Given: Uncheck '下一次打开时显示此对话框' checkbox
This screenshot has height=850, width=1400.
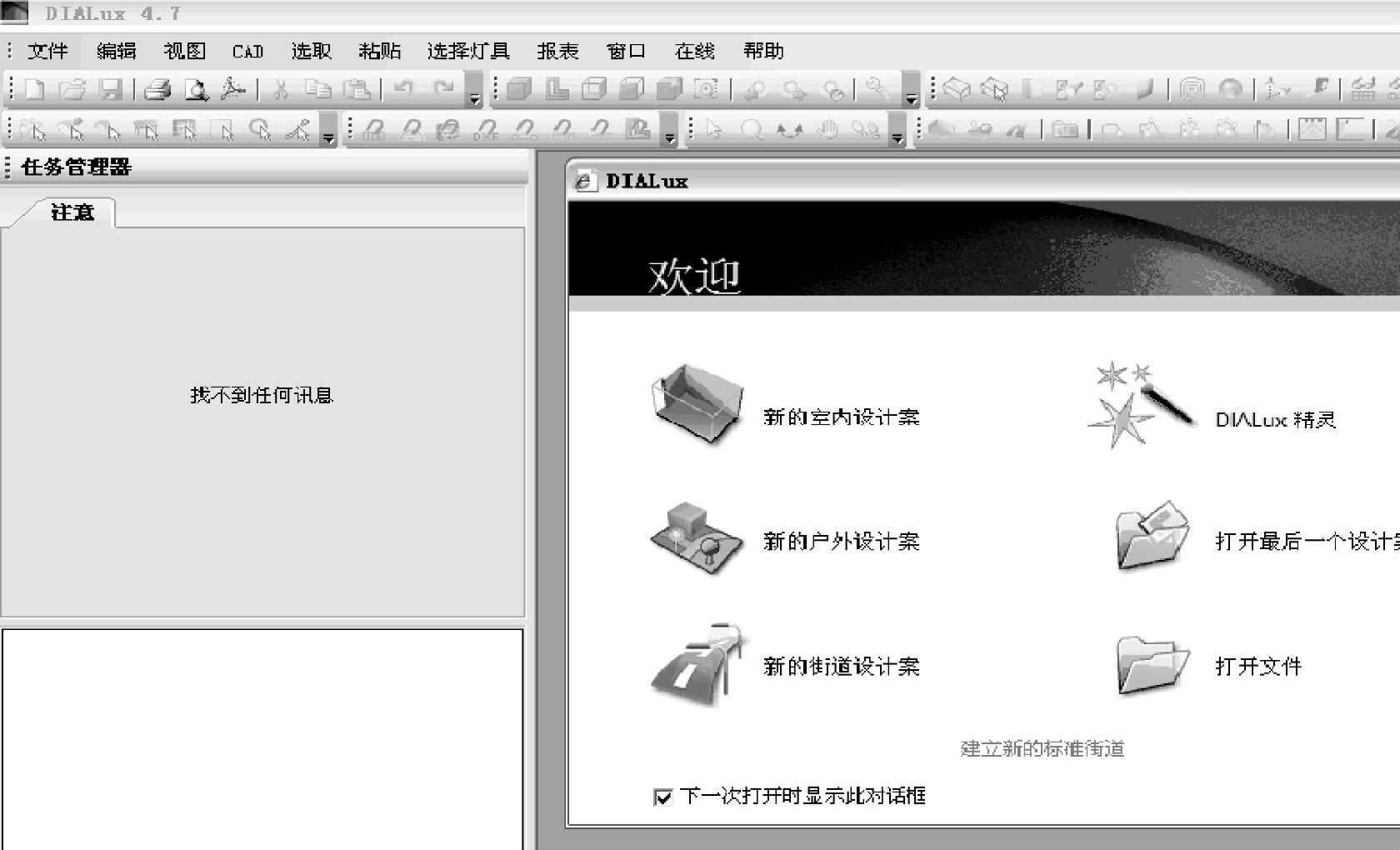Looking at the screenshot, I should pyautogui.click(x=662, y=797).
